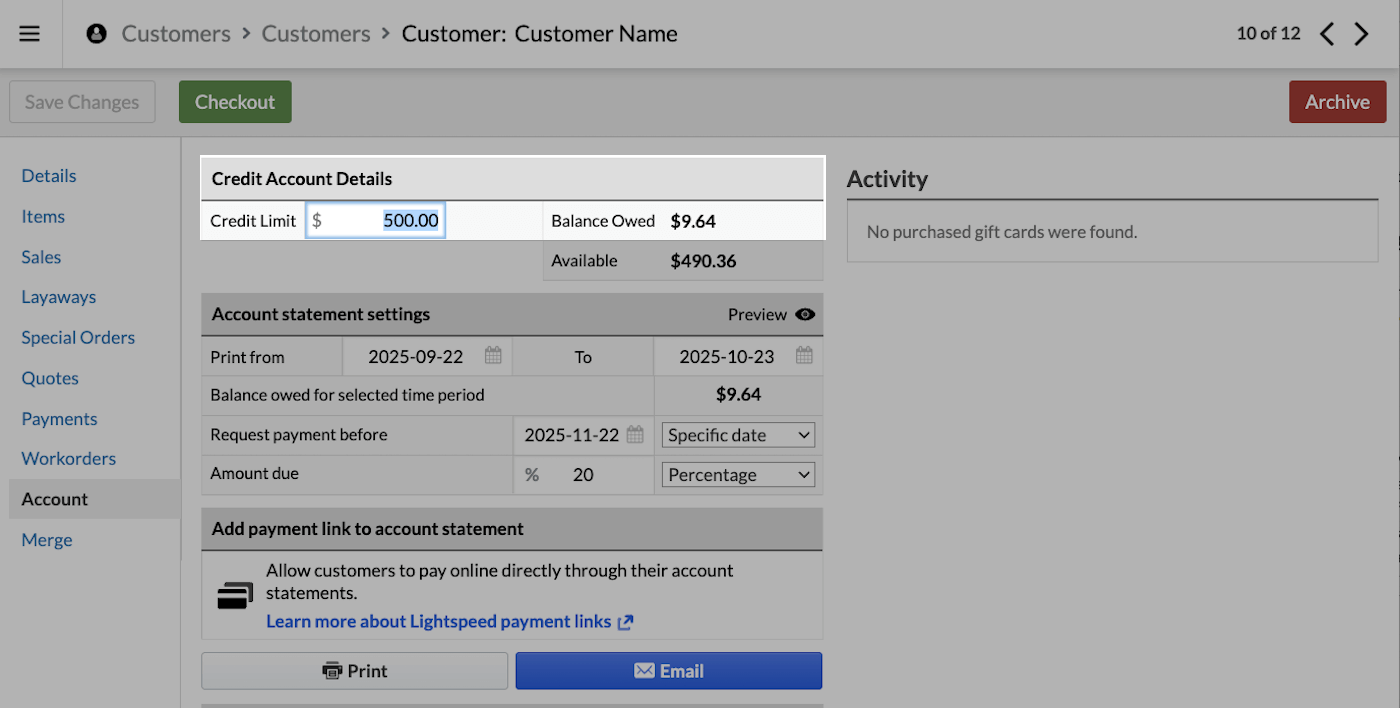Open the hamburger navigation menu
Viewport: 1400px width, 708px height.
tap(29, 33)
